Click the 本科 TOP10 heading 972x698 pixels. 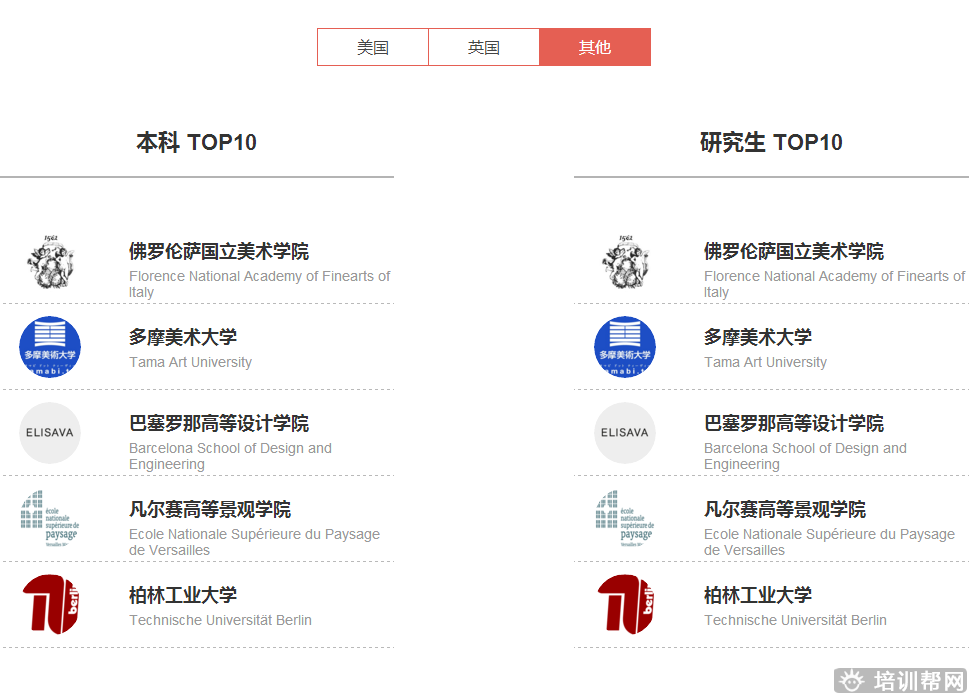pyautogui.click(x=197, y=142)
